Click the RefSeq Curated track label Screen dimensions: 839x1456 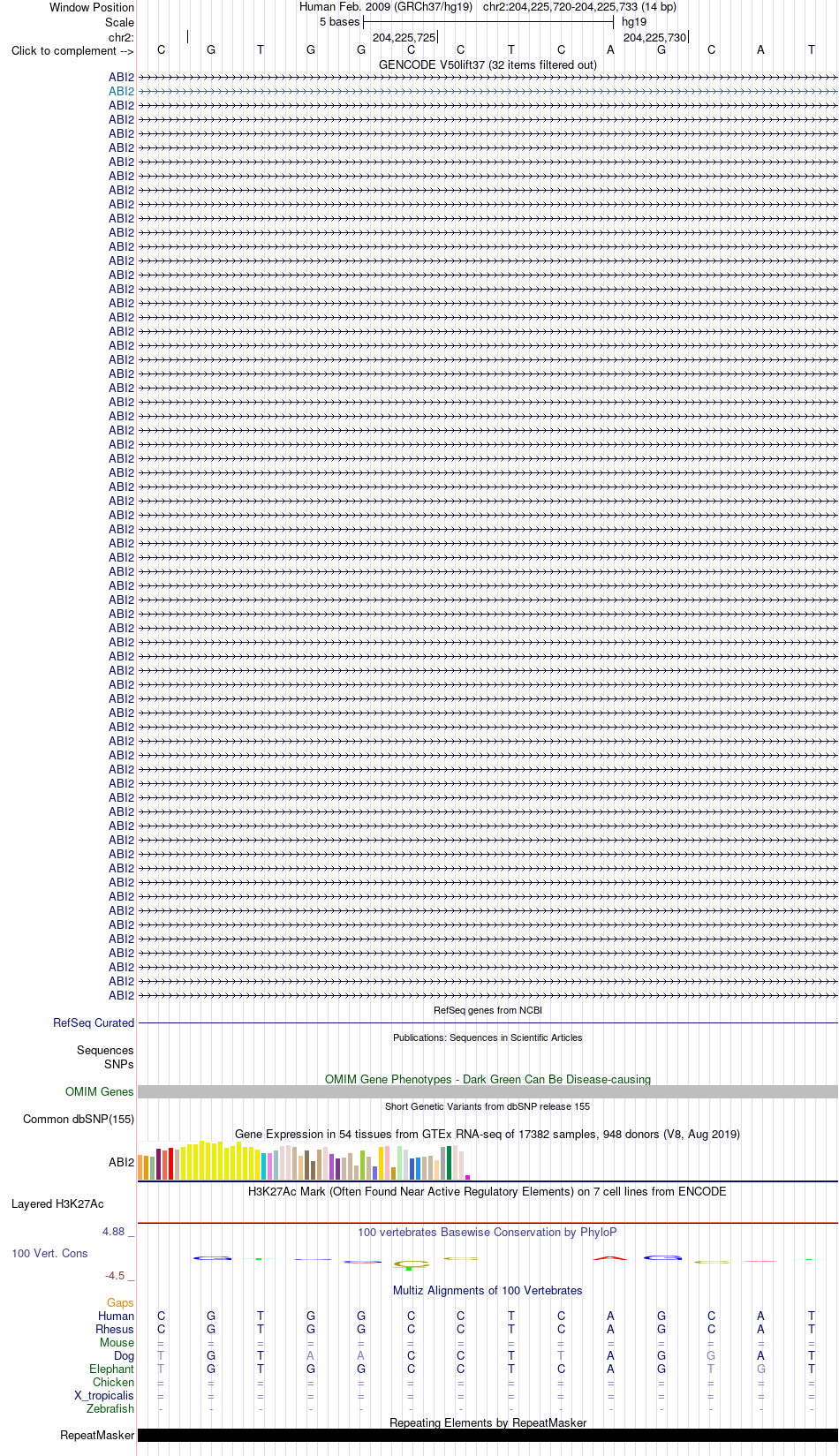[x=94, y=1022]
